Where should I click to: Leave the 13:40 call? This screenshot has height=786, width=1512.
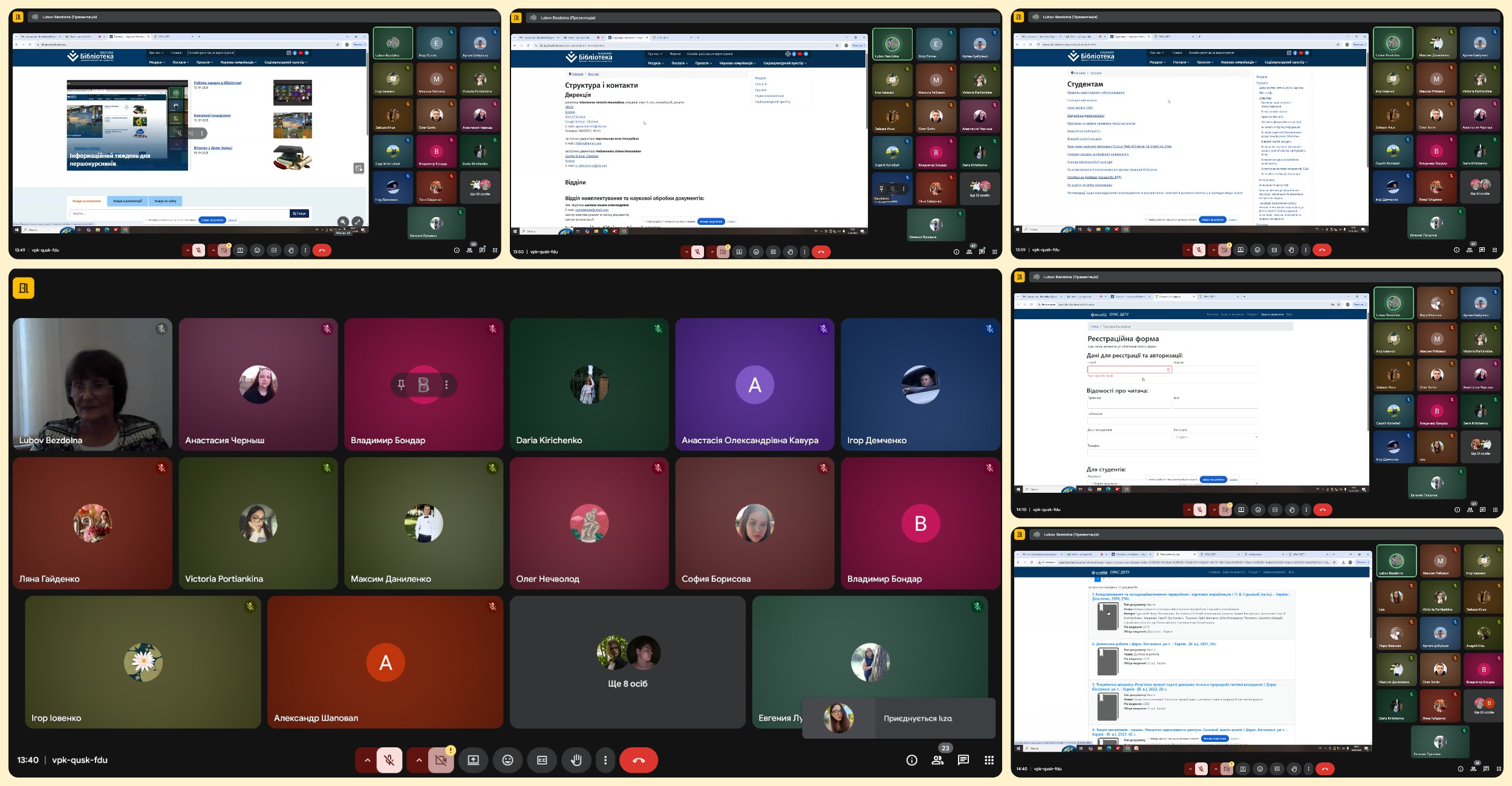pyautogui.click(x=639, y=760)
